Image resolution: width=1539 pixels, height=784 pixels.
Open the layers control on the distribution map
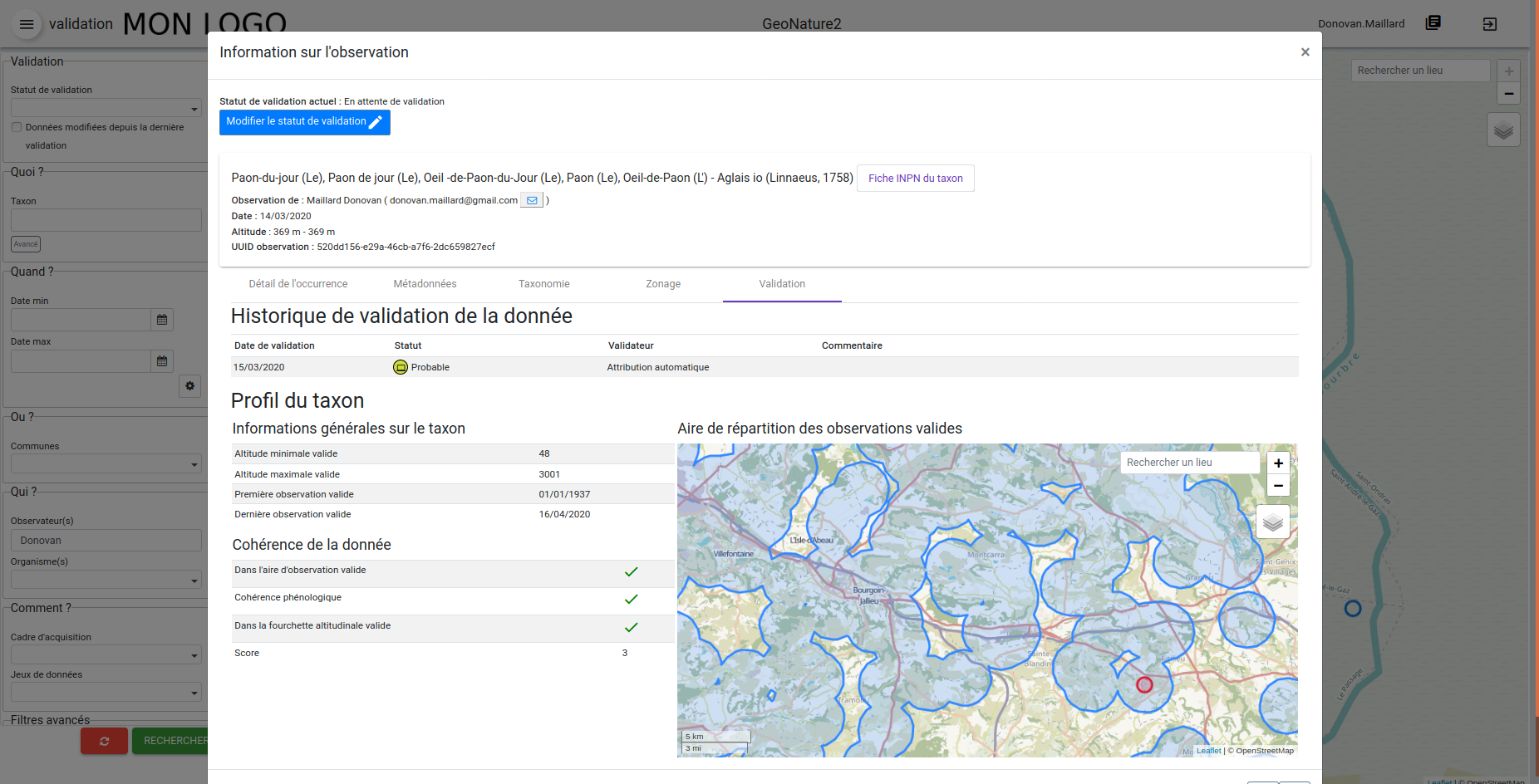[1272, 522]
